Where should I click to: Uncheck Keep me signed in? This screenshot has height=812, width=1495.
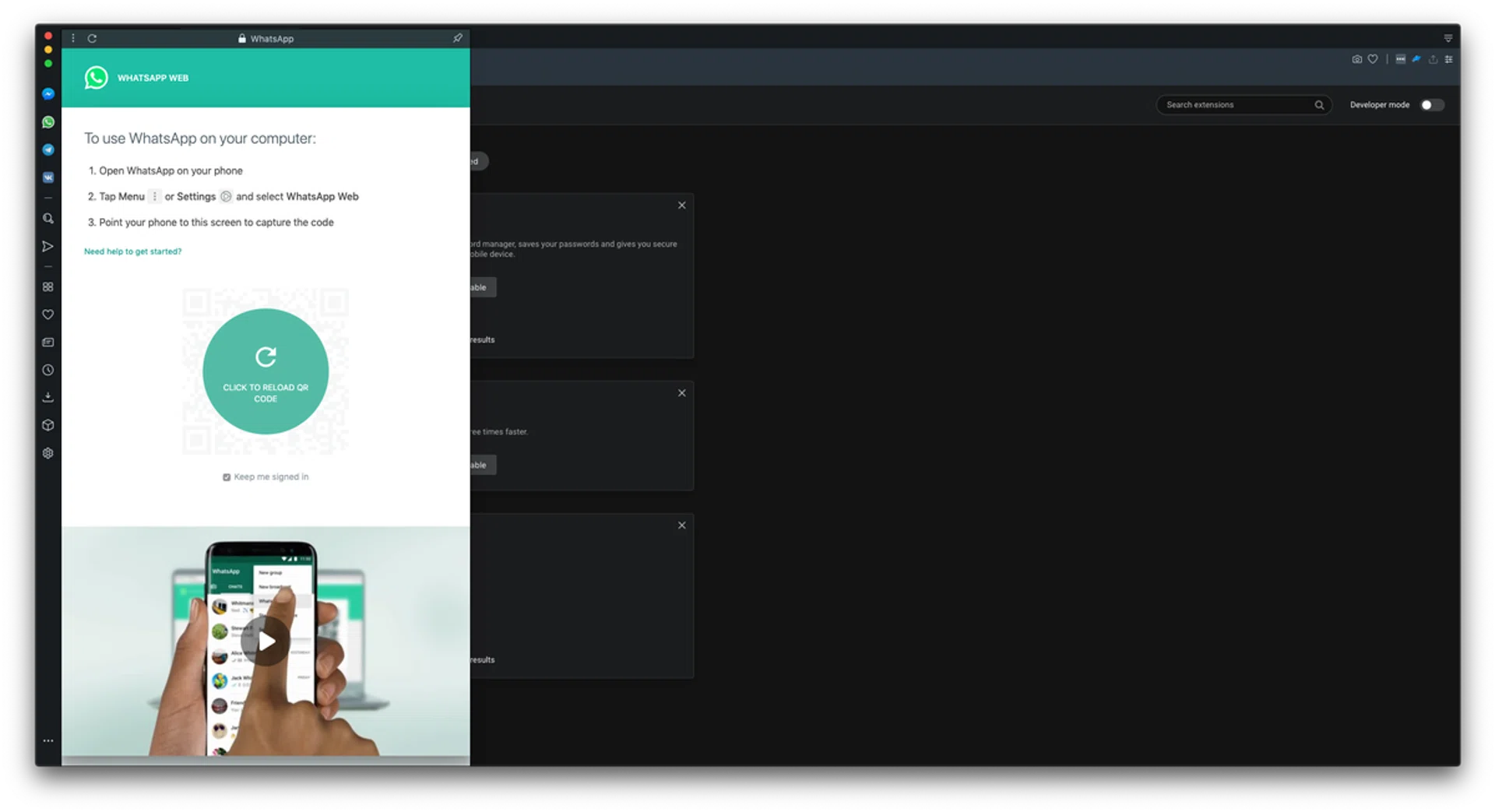pyautogui.click(x=227, y=477)
